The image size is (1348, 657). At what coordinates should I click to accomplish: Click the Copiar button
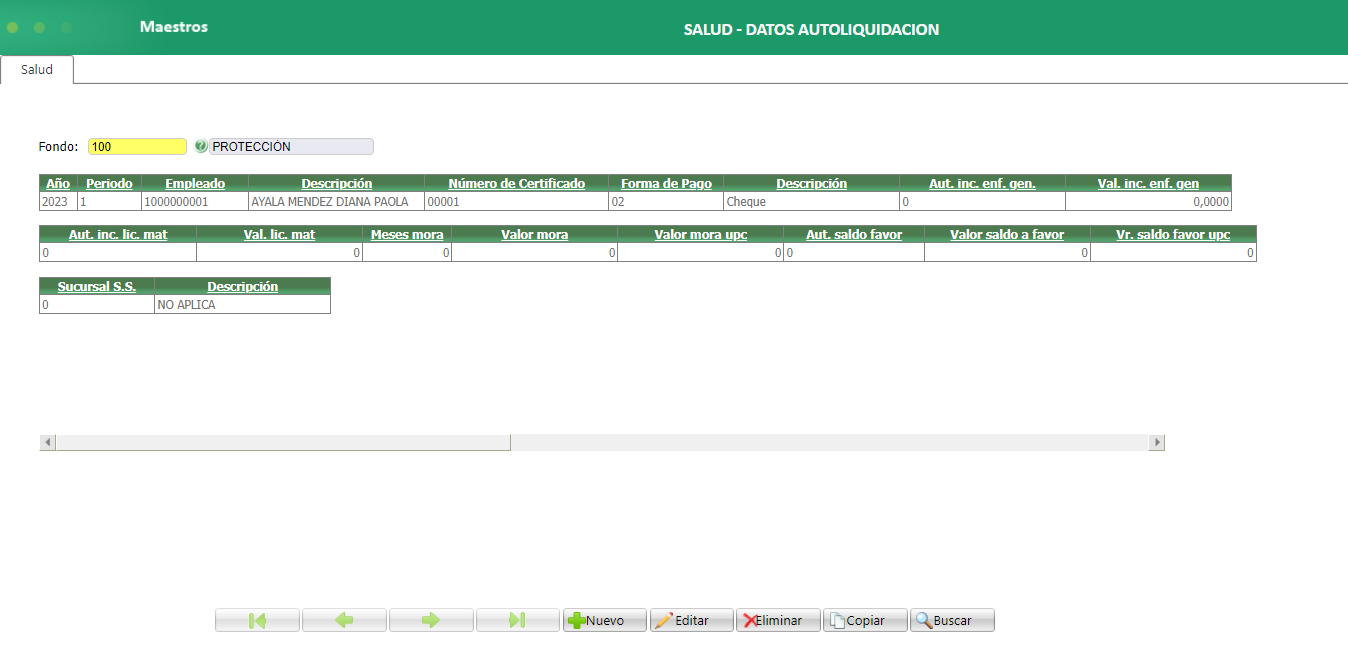(x=866, y=621)
